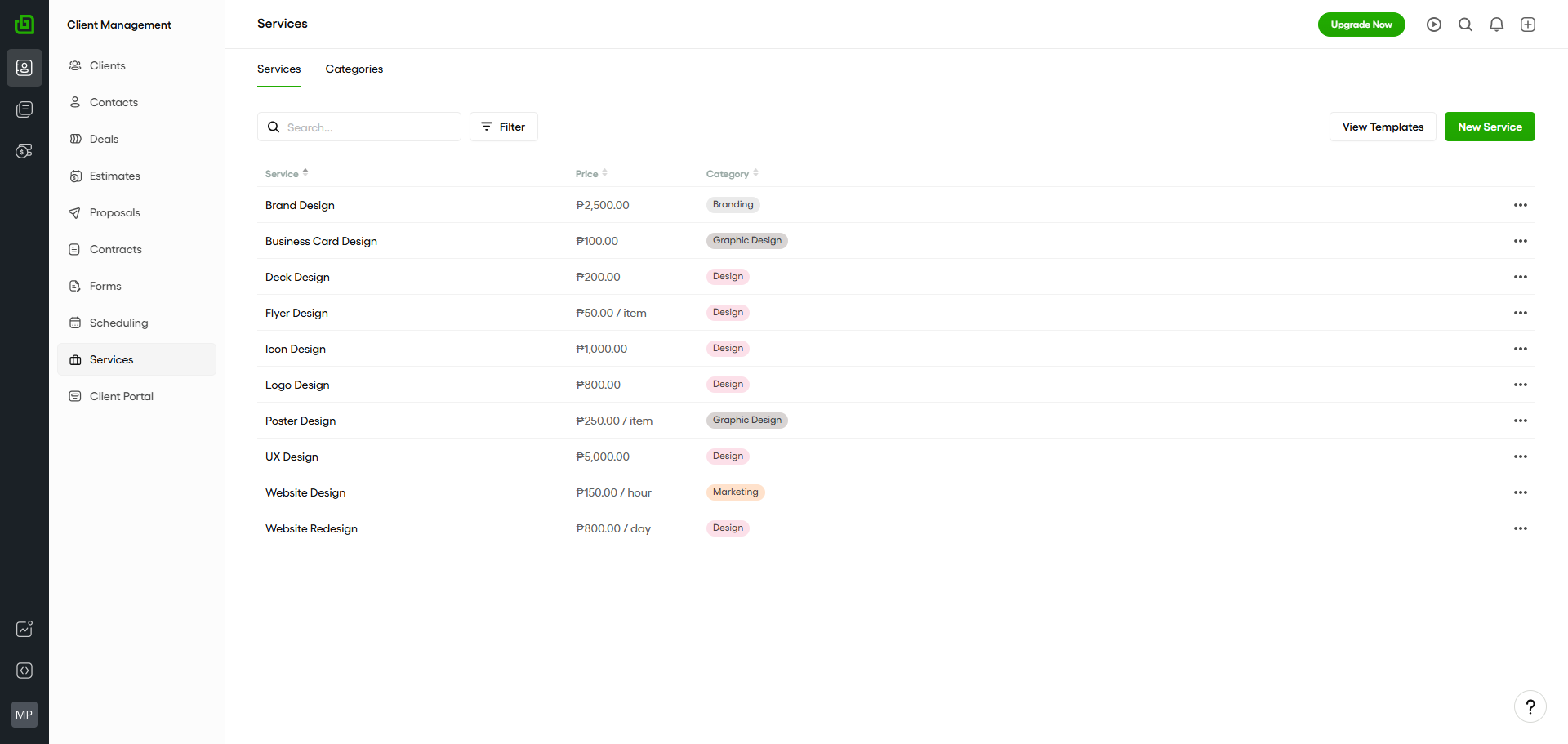This screenshot has width=1568, height=744.
Task: Open the three-dot menu for Website Redesign
Action: (x=1520, y=528)
